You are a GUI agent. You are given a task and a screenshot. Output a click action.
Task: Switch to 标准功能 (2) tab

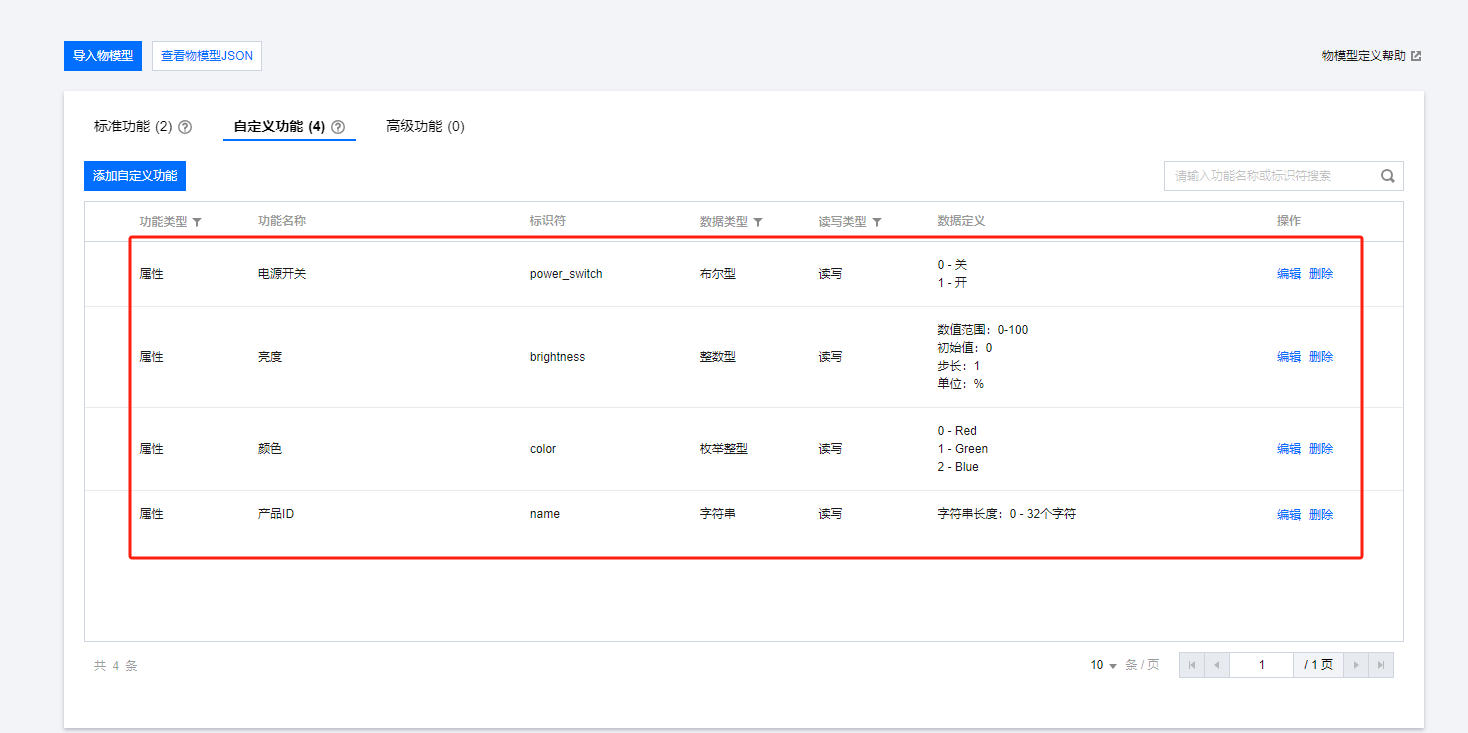133,127
